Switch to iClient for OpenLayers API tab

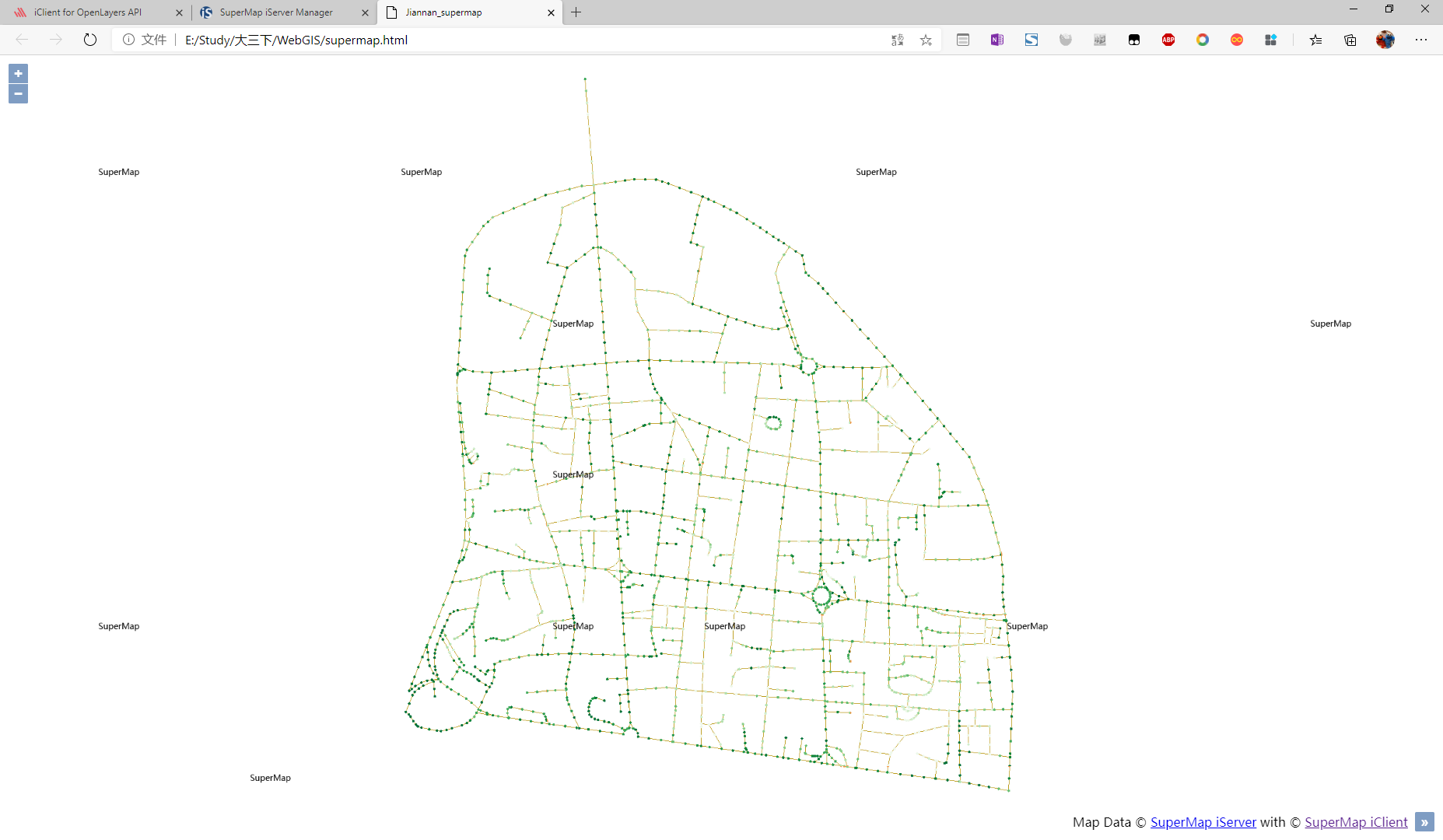point(87,12)
